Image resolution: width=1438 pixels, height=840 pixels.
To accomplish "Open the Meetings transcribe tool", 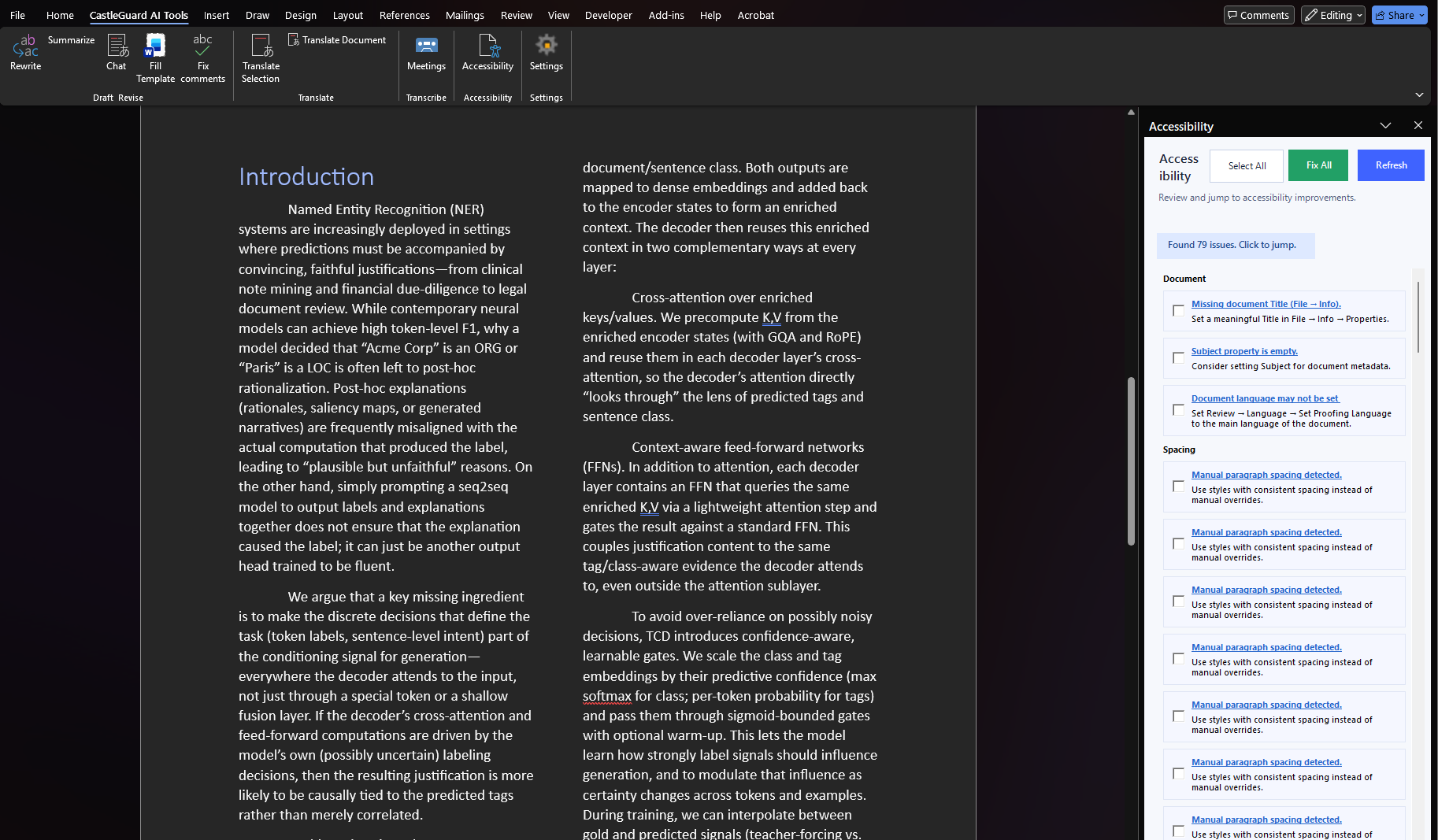I will [x=426, y=46].
